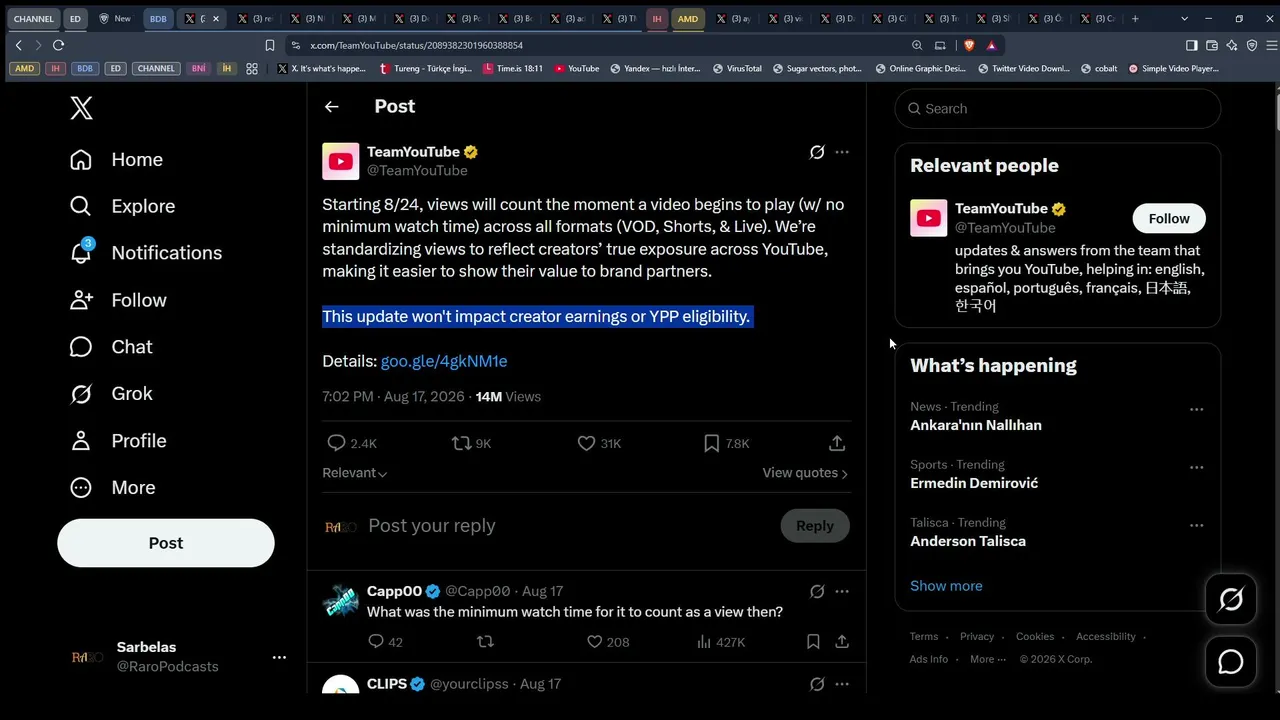The image size is (1280, 720).
Task: Reload the page with the refresh button
Action: 58,45
